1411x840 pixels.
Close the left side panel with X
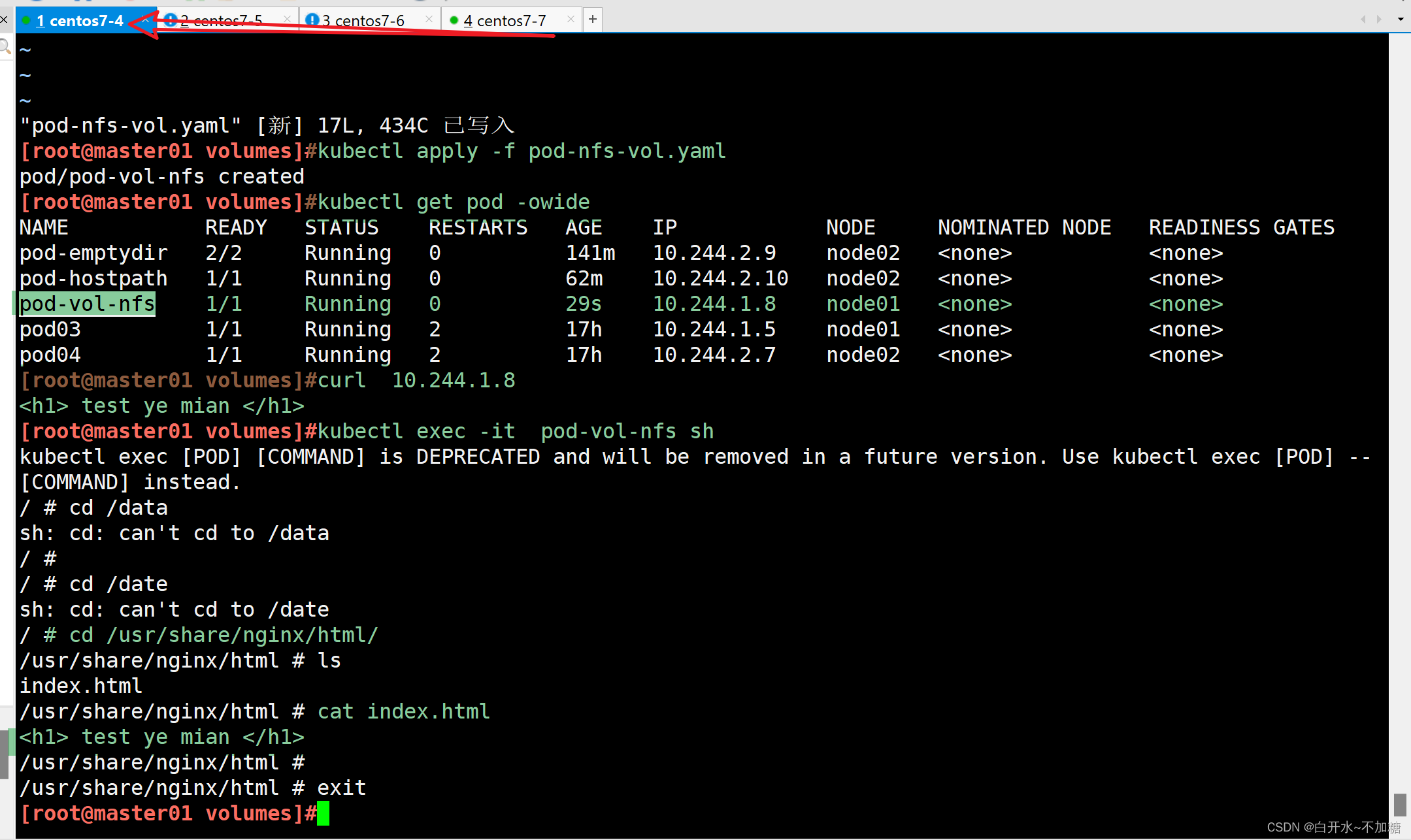(x=4, y=20)
